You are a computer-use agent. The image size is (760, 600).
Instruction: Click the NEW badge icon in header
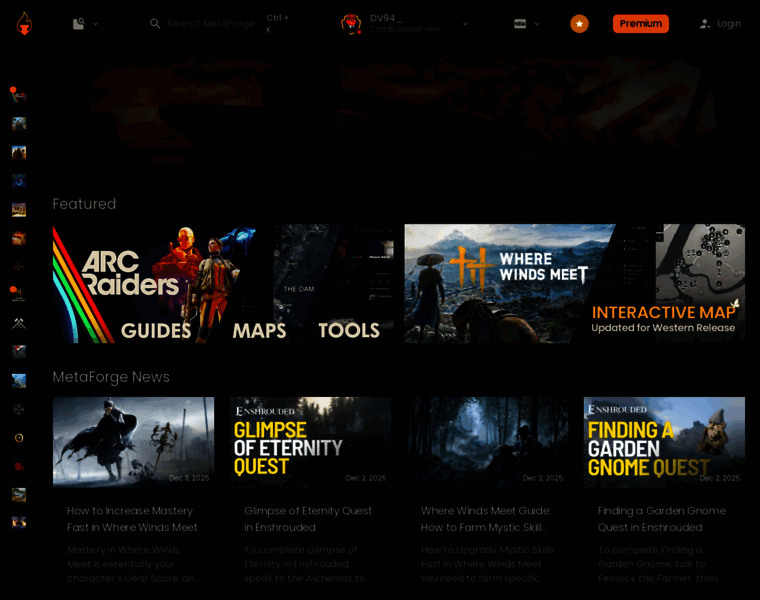pos(520,23)
